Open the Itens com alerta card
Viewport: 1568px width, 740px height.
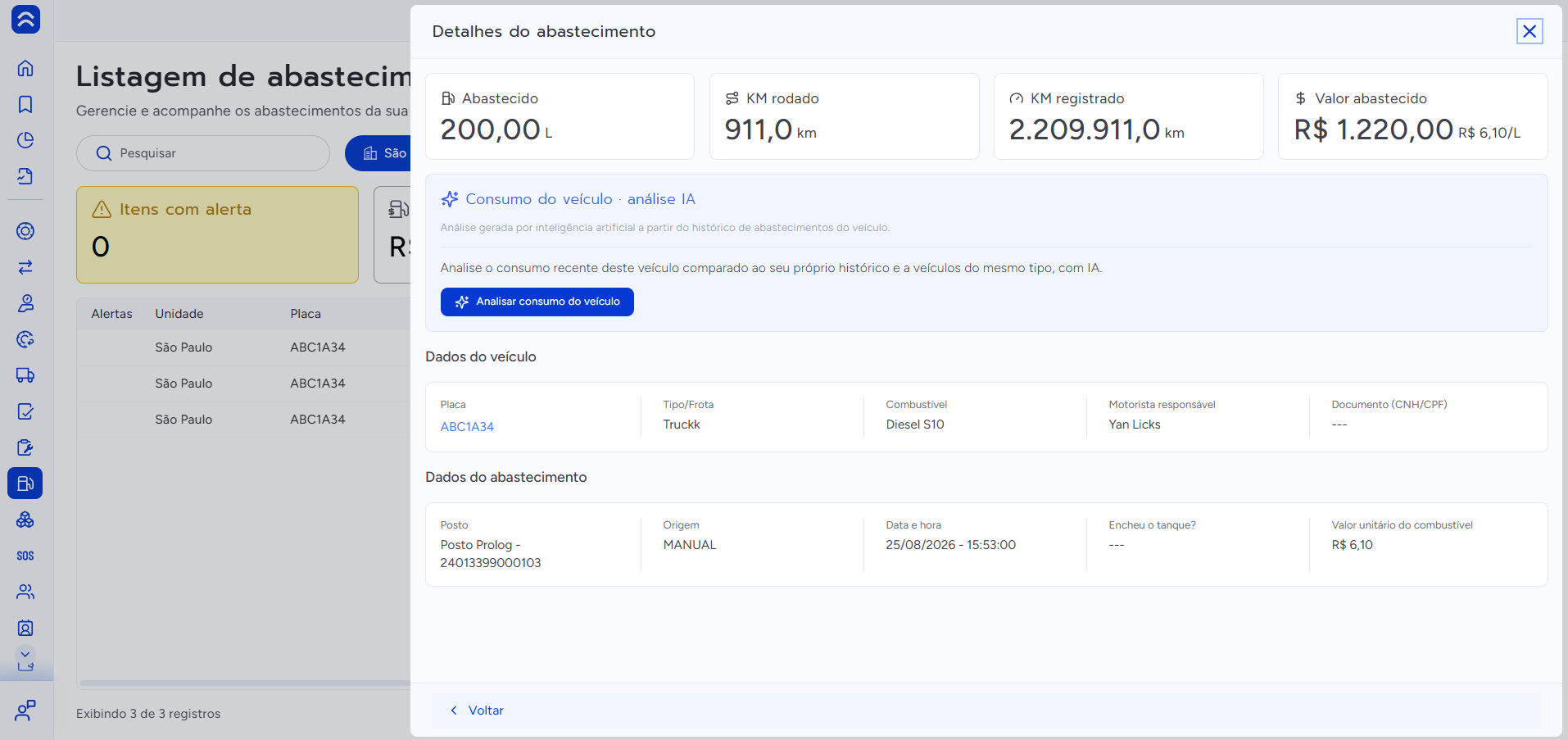pos(217,234)
